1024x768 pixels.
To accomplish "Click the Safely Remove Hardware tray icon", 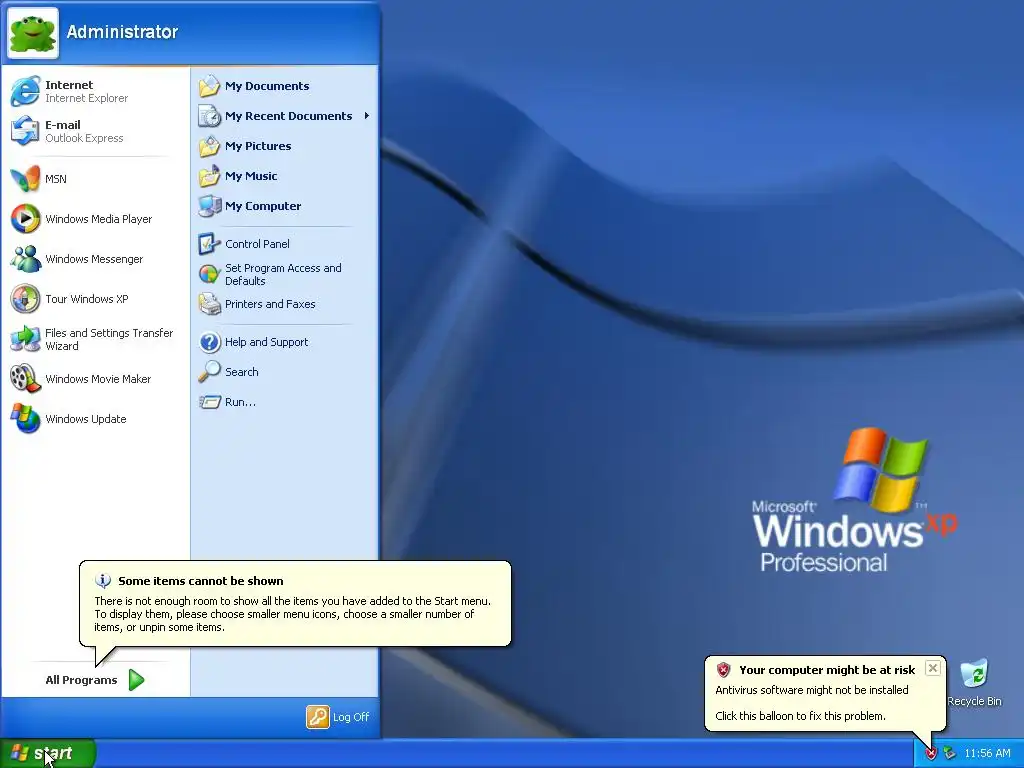I will [950, 754].
